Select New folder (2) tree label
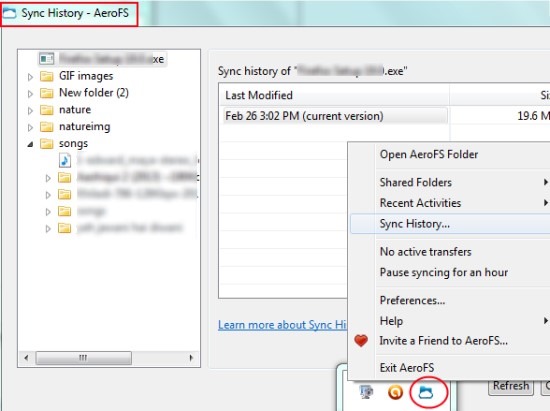Viewport: 550px width, 411px height. tap(94, 93)
